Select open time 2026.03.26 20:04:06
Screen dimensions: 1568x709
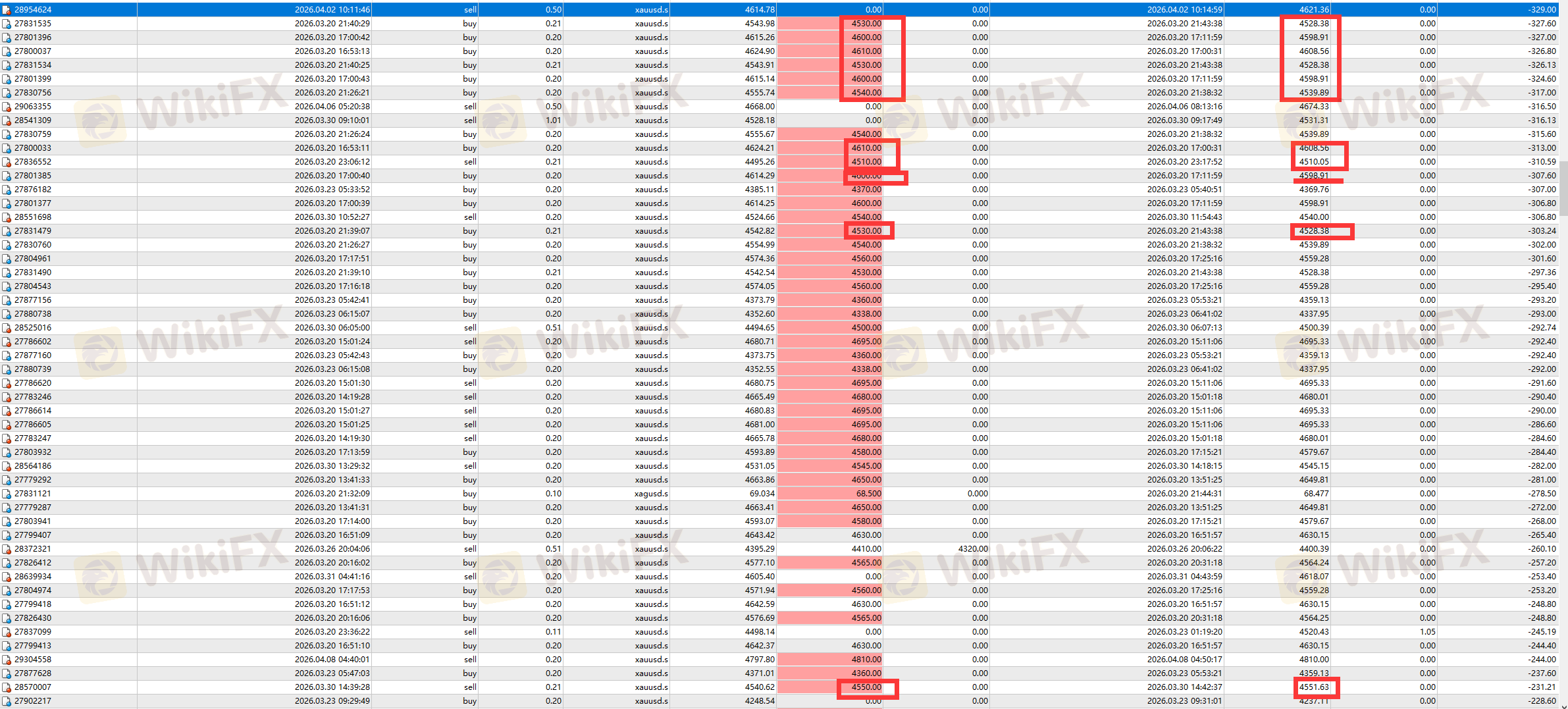click(332, 549)
